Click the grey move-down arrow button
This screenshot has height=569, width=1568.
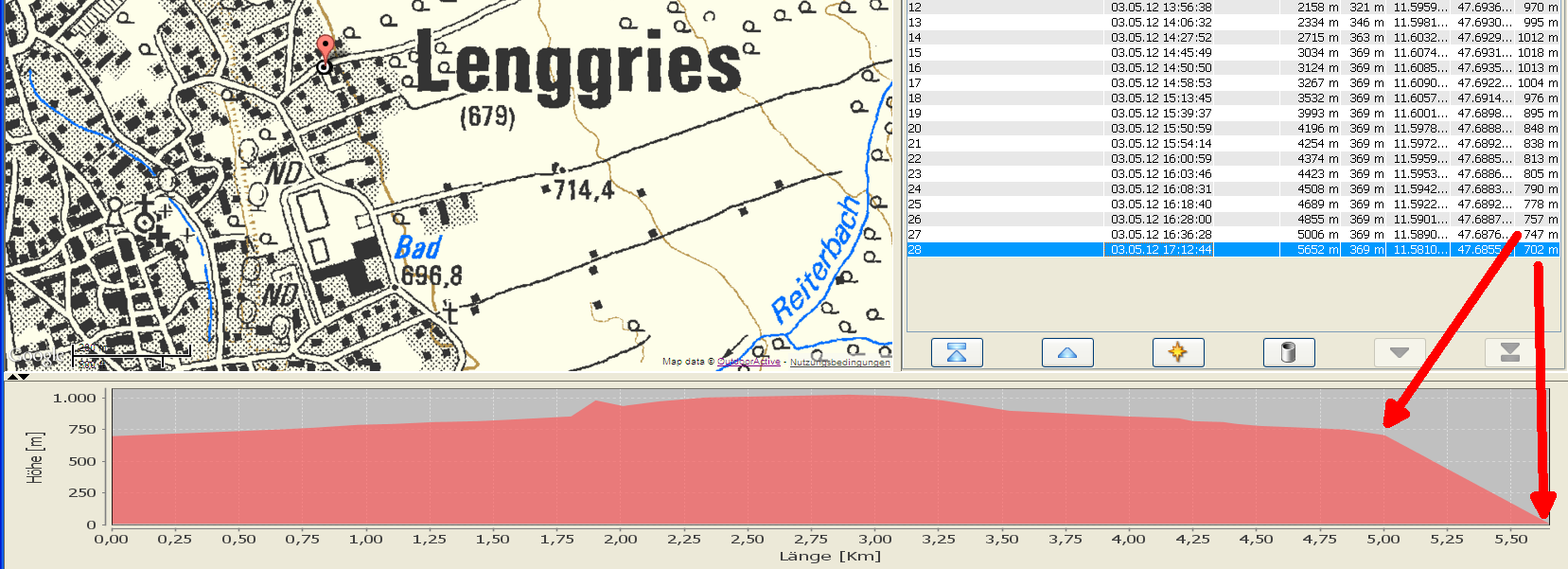(1399, 352)
